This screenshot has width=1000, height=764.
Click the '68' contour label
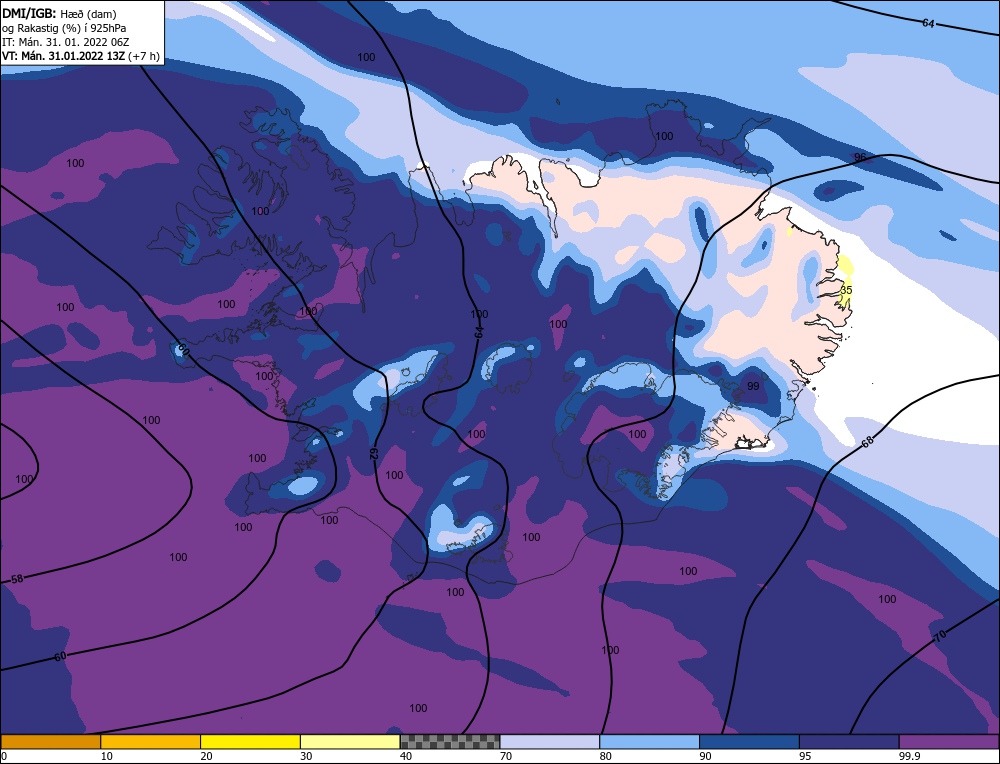tap(867, 441)
